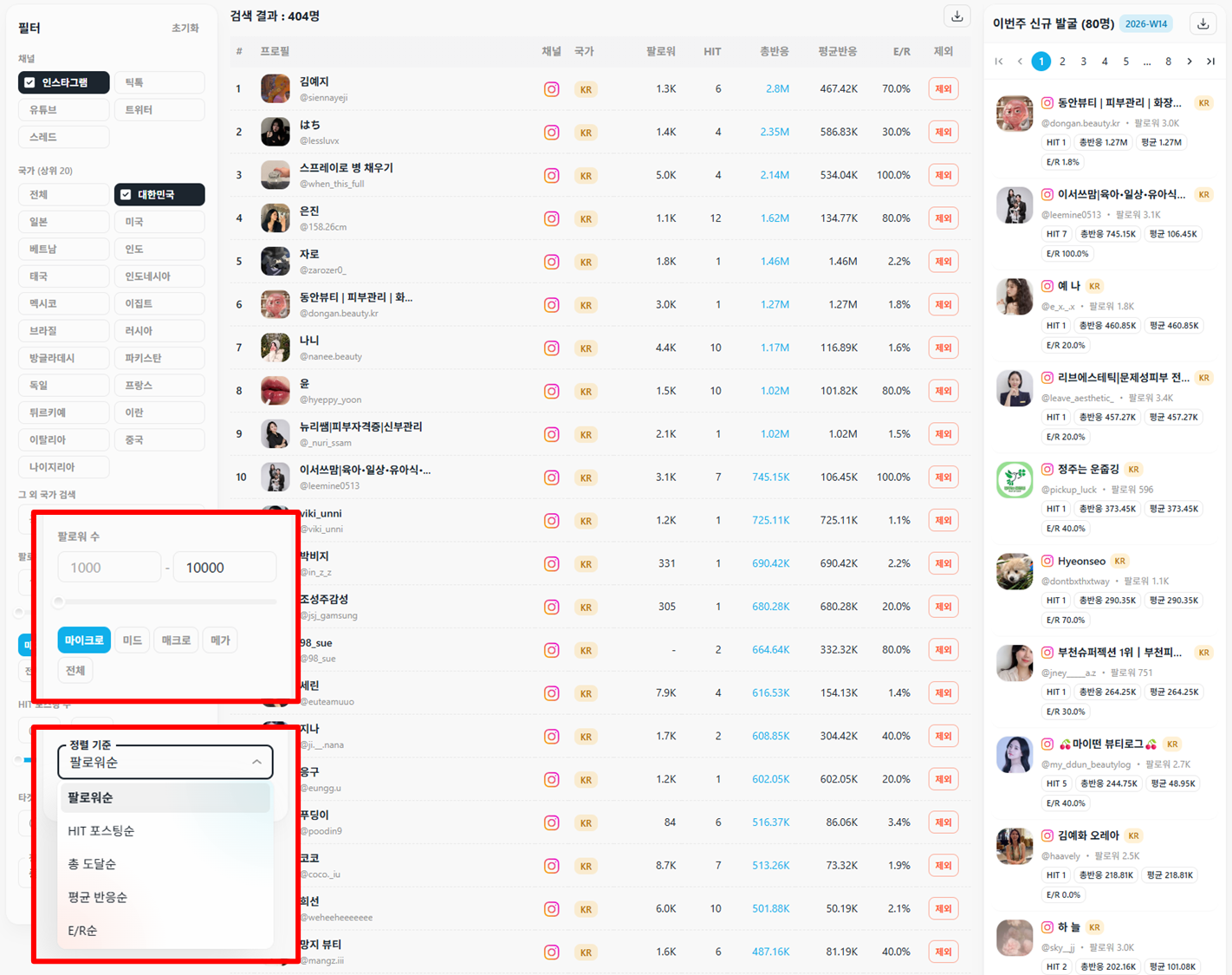Click the 2026-W14 week badge

click(1146, 24)
